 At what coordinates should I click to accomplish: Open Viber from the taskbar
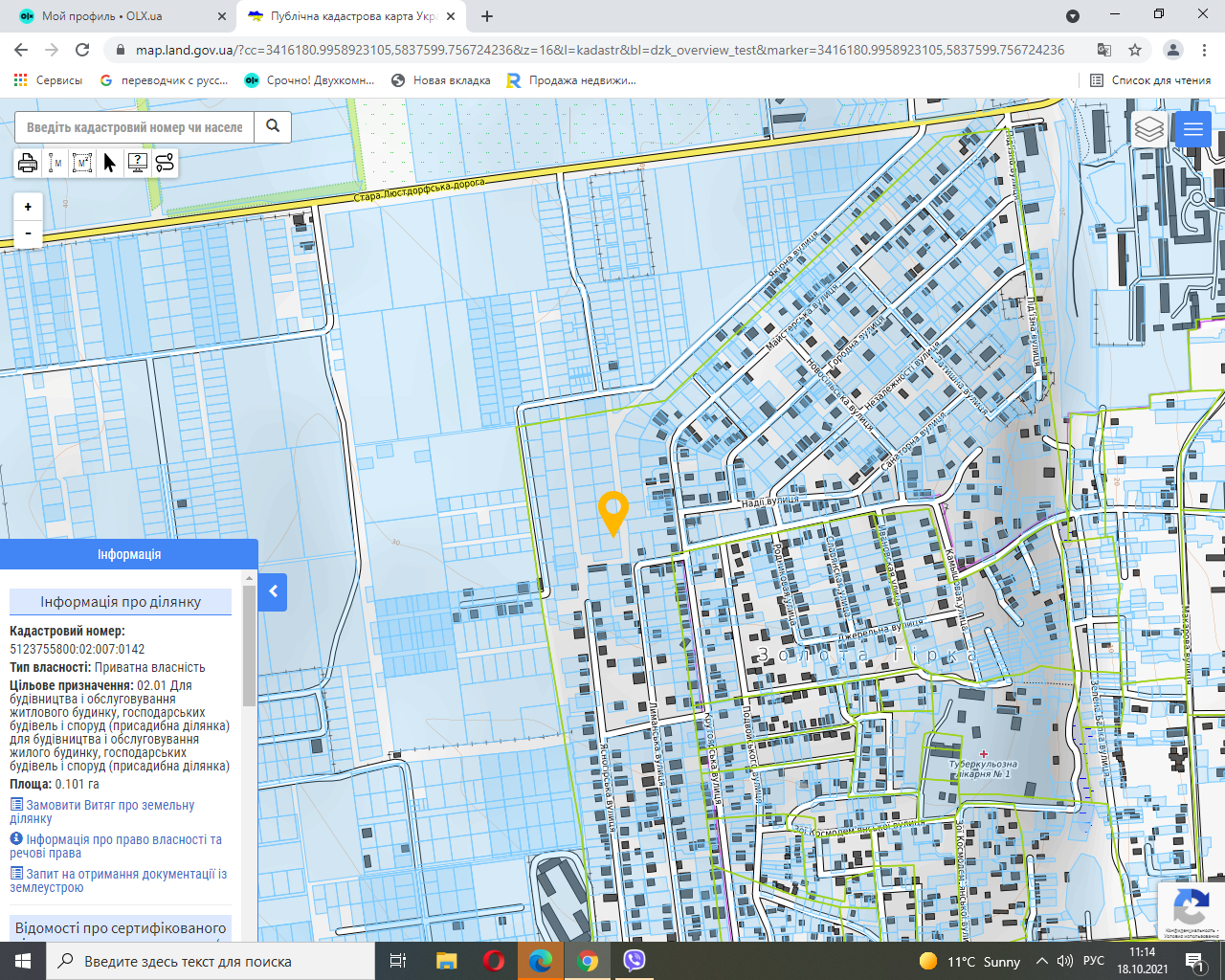[634, 961]
